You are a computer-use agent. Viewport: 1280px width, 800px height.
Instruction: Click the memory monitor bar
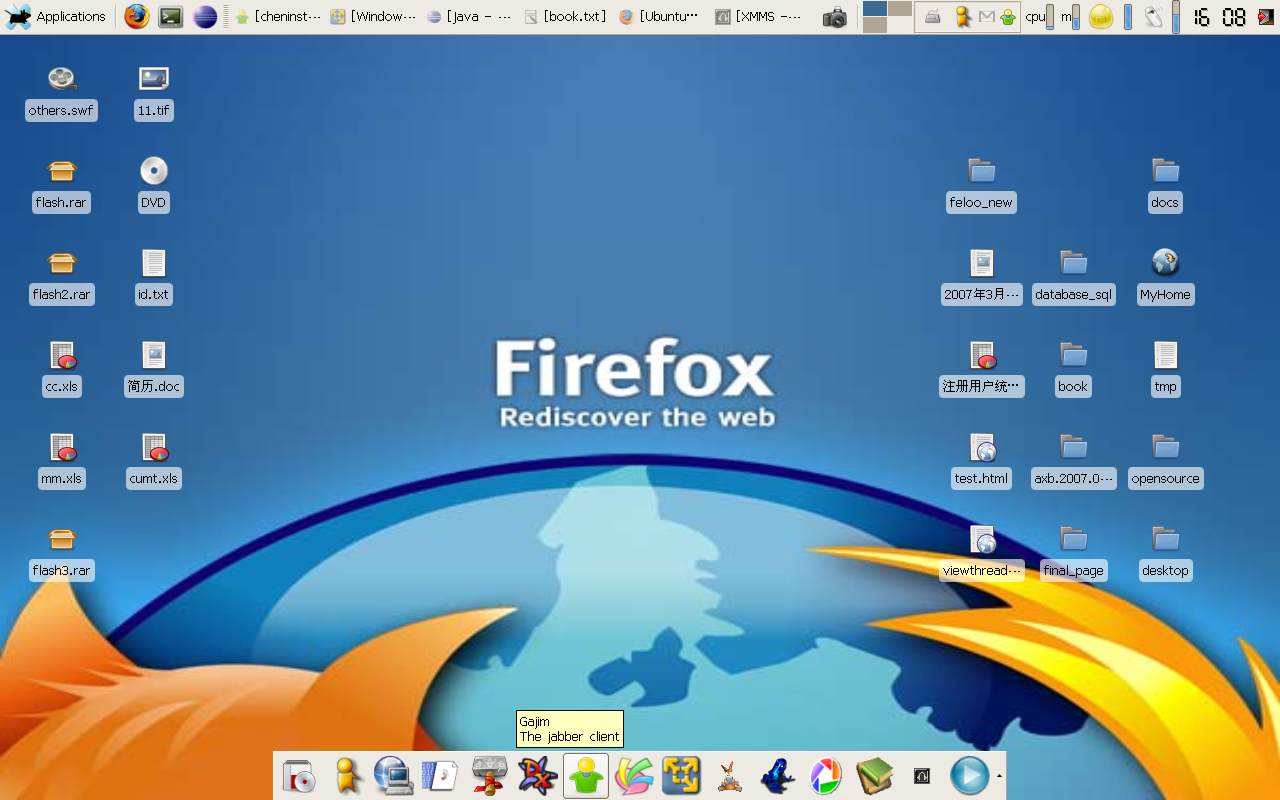(1076, 17)
